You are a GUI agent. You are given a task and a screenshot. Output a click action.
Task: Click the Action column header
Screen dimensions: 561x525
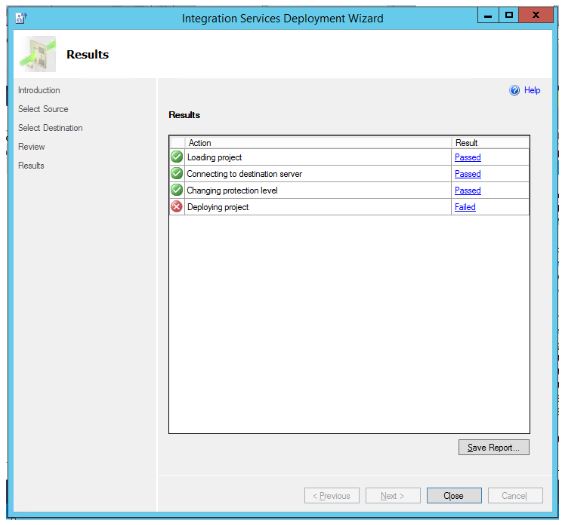pyautogui.click(x=318, y=143)
